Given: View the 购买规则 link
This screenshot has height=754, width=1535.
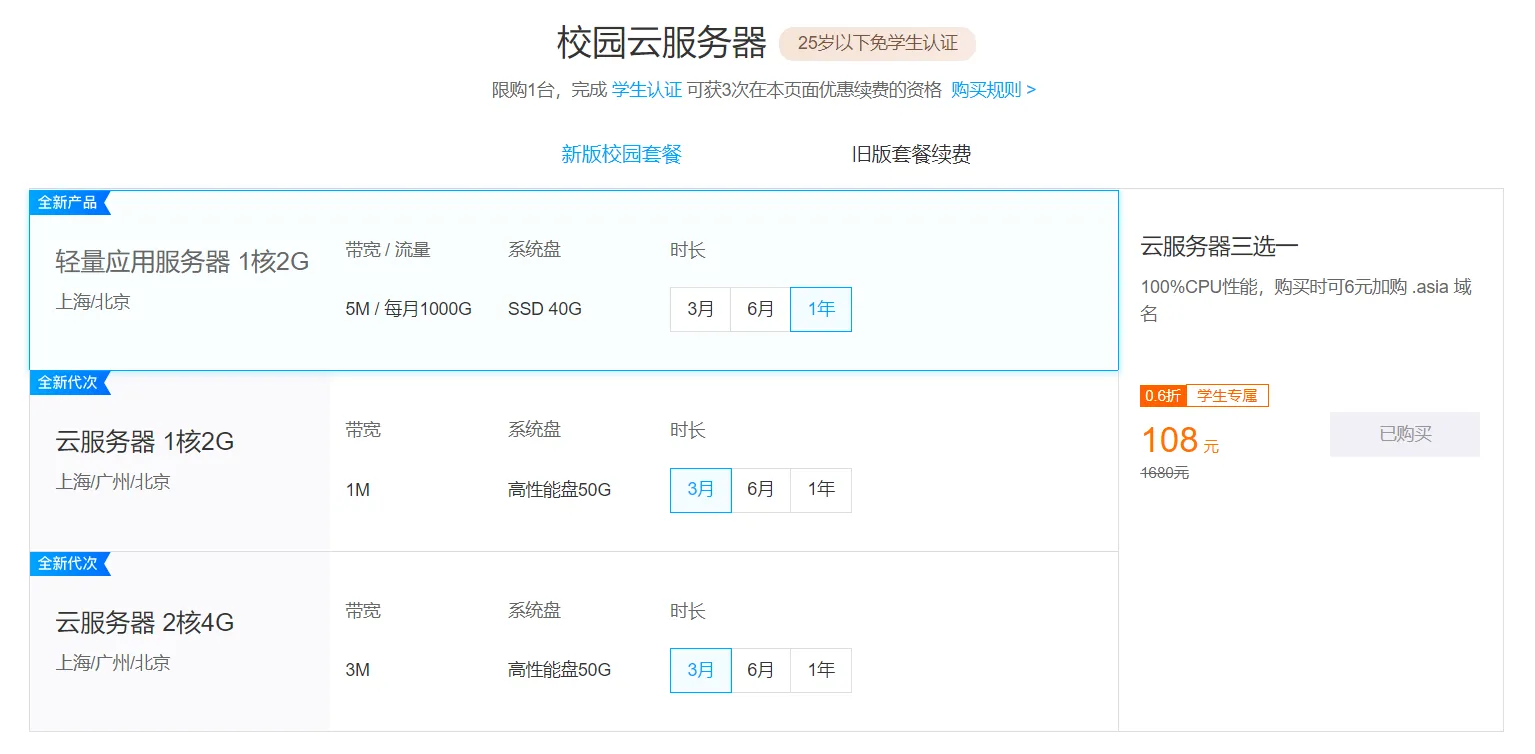Looking at the screenshot, I should click(x=992, y=90).
